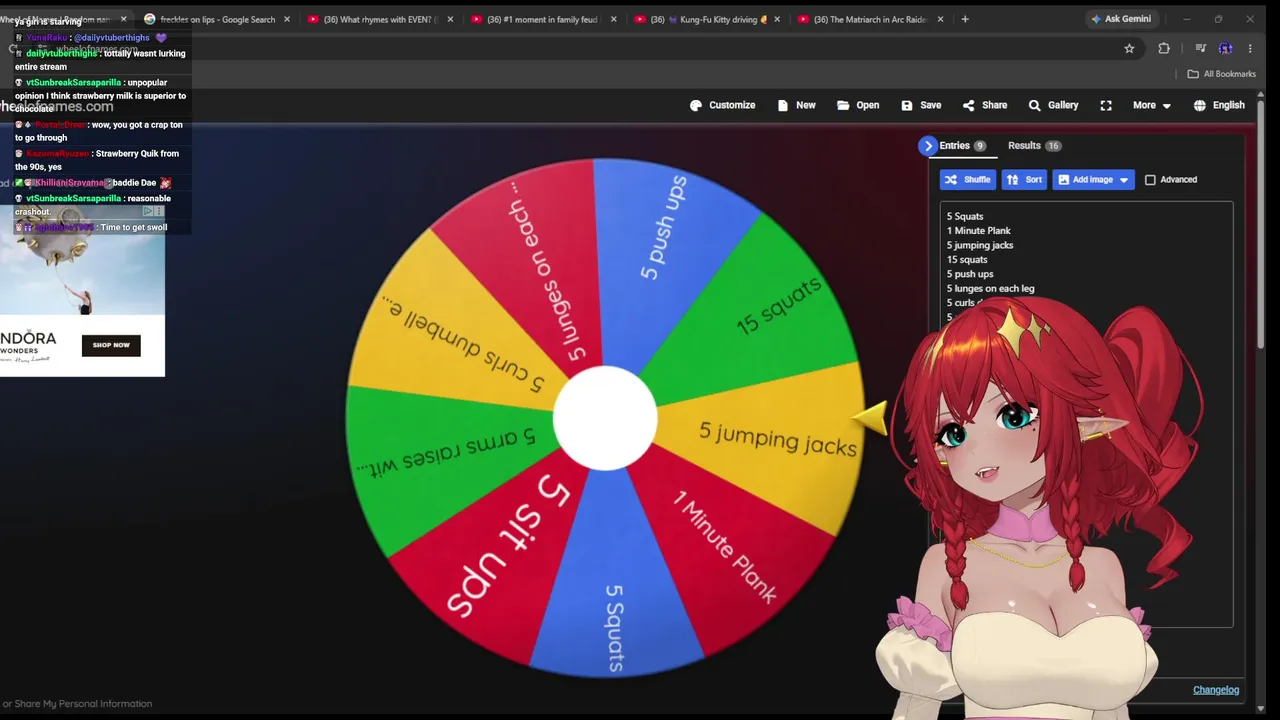1280x720 pixels.
Task: Shuffle the wheel entries
Action: 967,180
